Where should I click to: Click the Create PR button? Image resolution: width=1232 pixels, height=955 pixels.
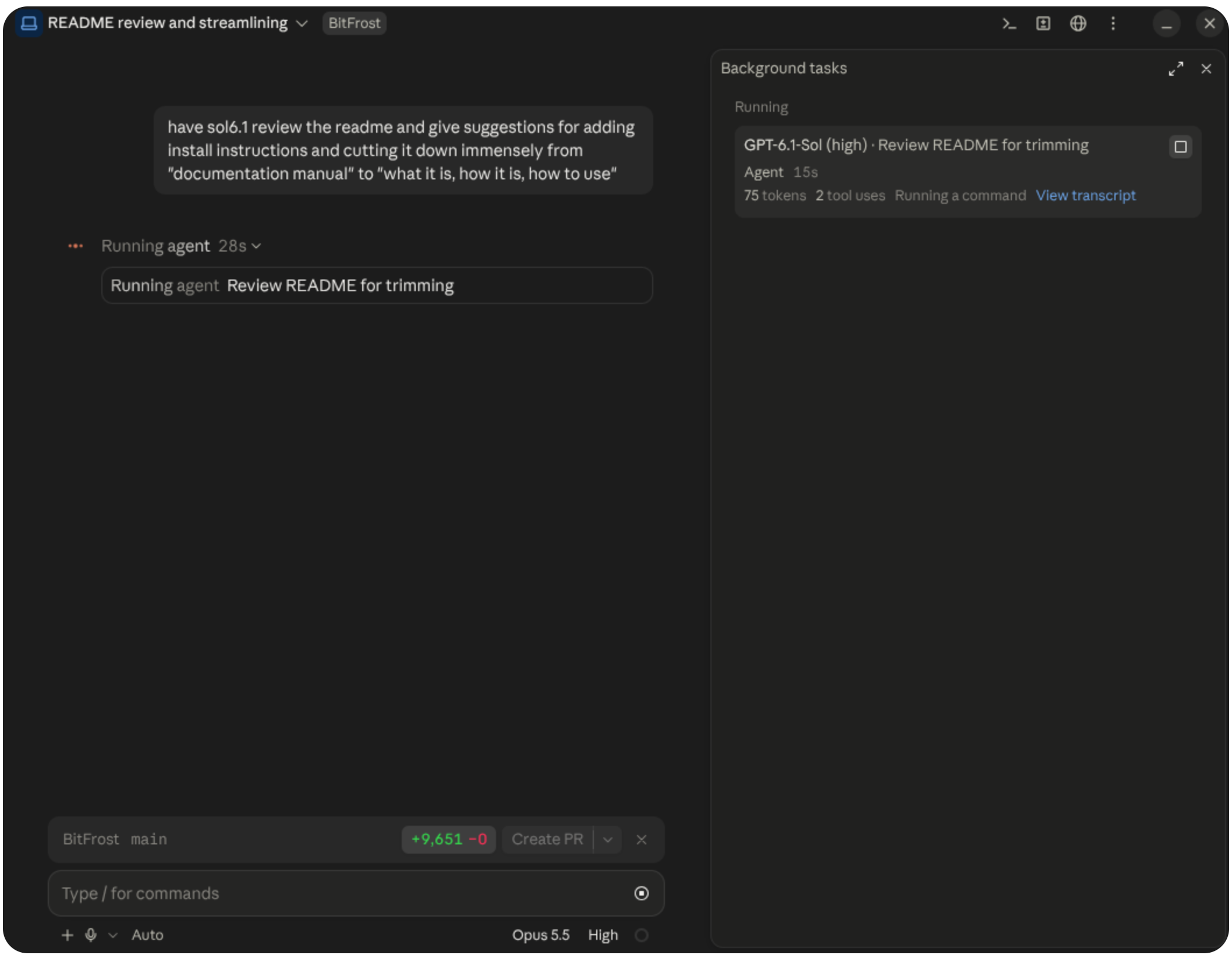tap(547, 839)
